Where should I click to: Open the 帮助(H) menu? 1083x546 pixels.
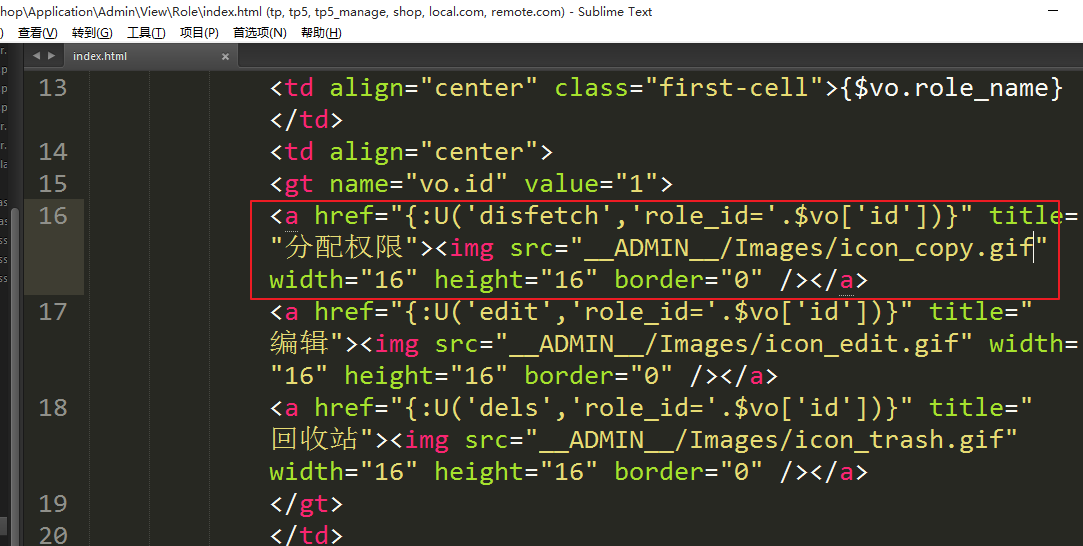tap(320, 33)
